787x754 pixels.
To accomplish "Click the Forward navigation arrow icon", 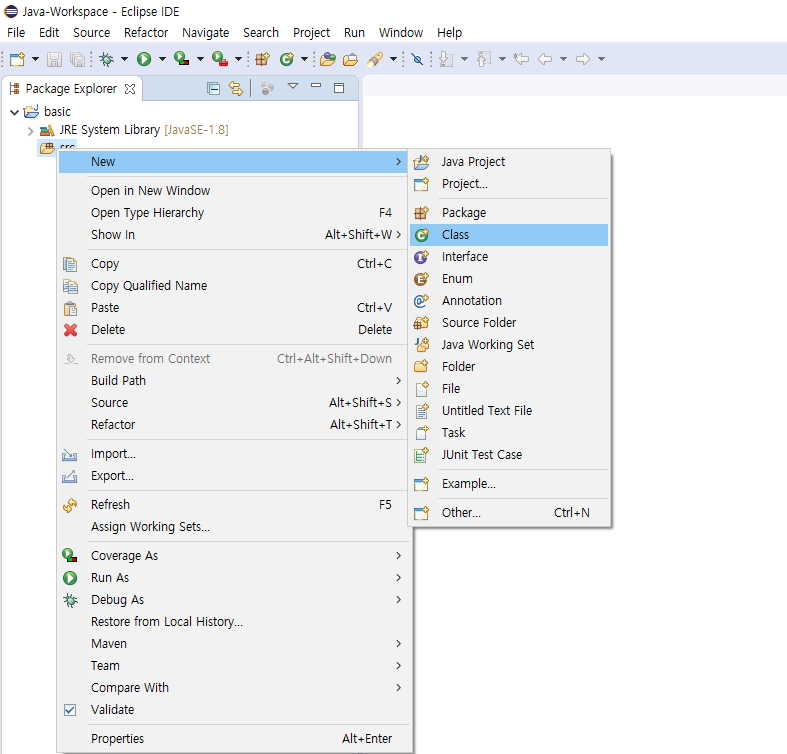I will coord(583,59).
